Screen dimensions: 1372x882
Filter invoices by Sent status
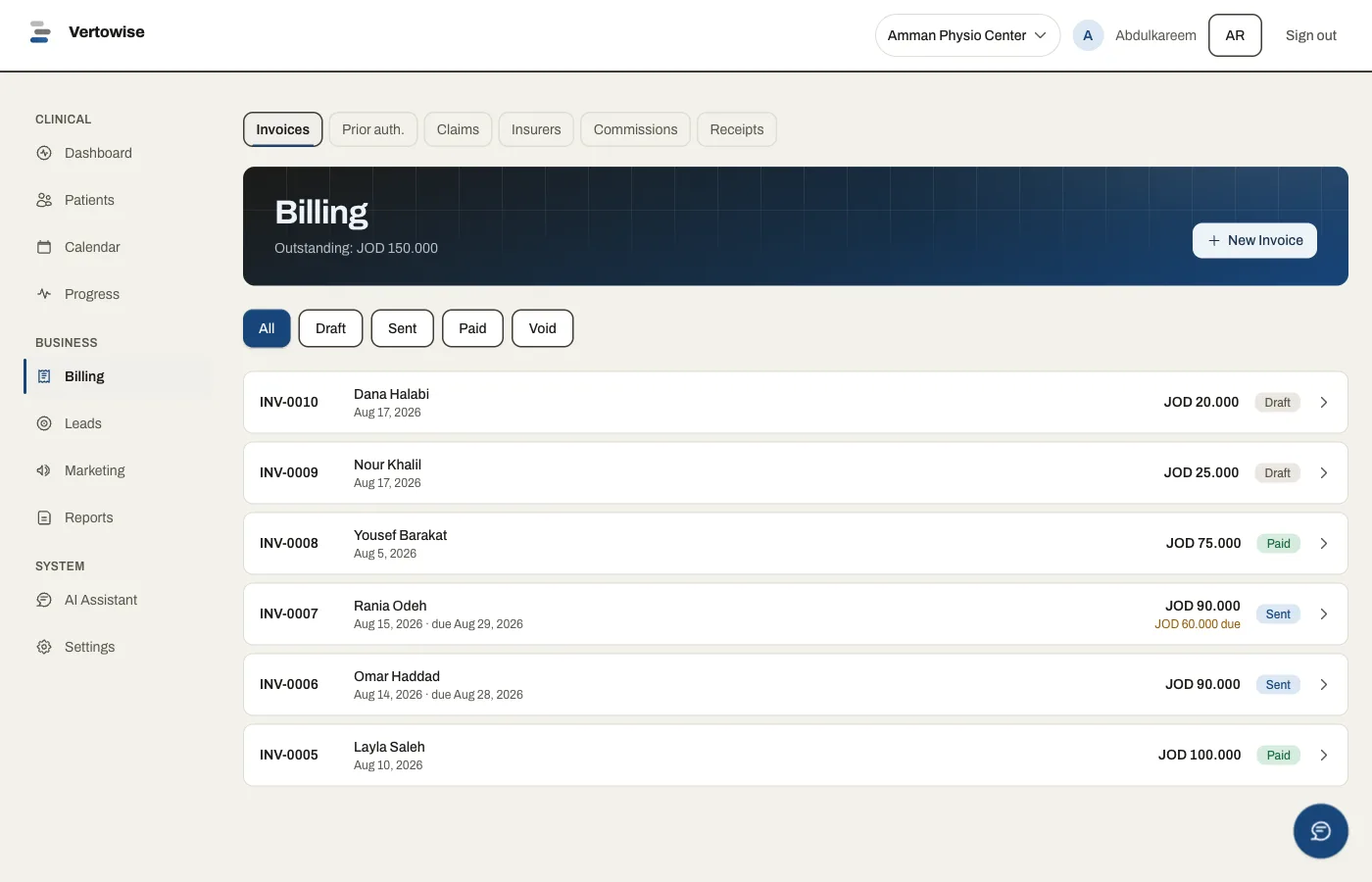point(402,328)
